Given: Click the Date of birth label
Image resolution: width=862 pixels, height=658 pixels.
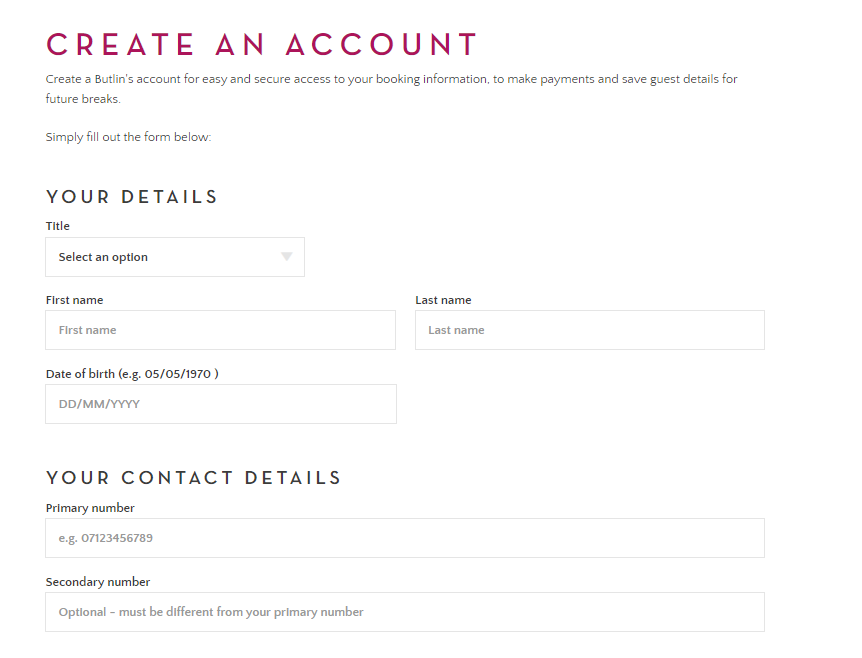Looking at the screenshot, I should [x=132, y=373].
